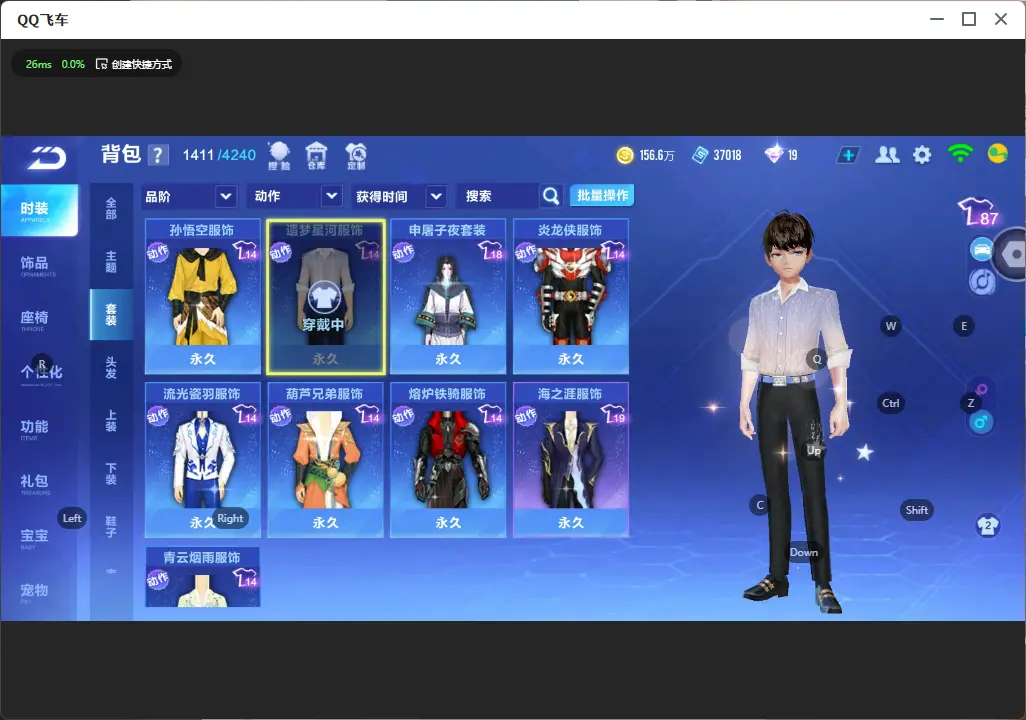The height and width of the screenshot is (720, 1026).
Task: Select the 熔炉铁骑服饰 outfit card
Action: pos(448,460)
